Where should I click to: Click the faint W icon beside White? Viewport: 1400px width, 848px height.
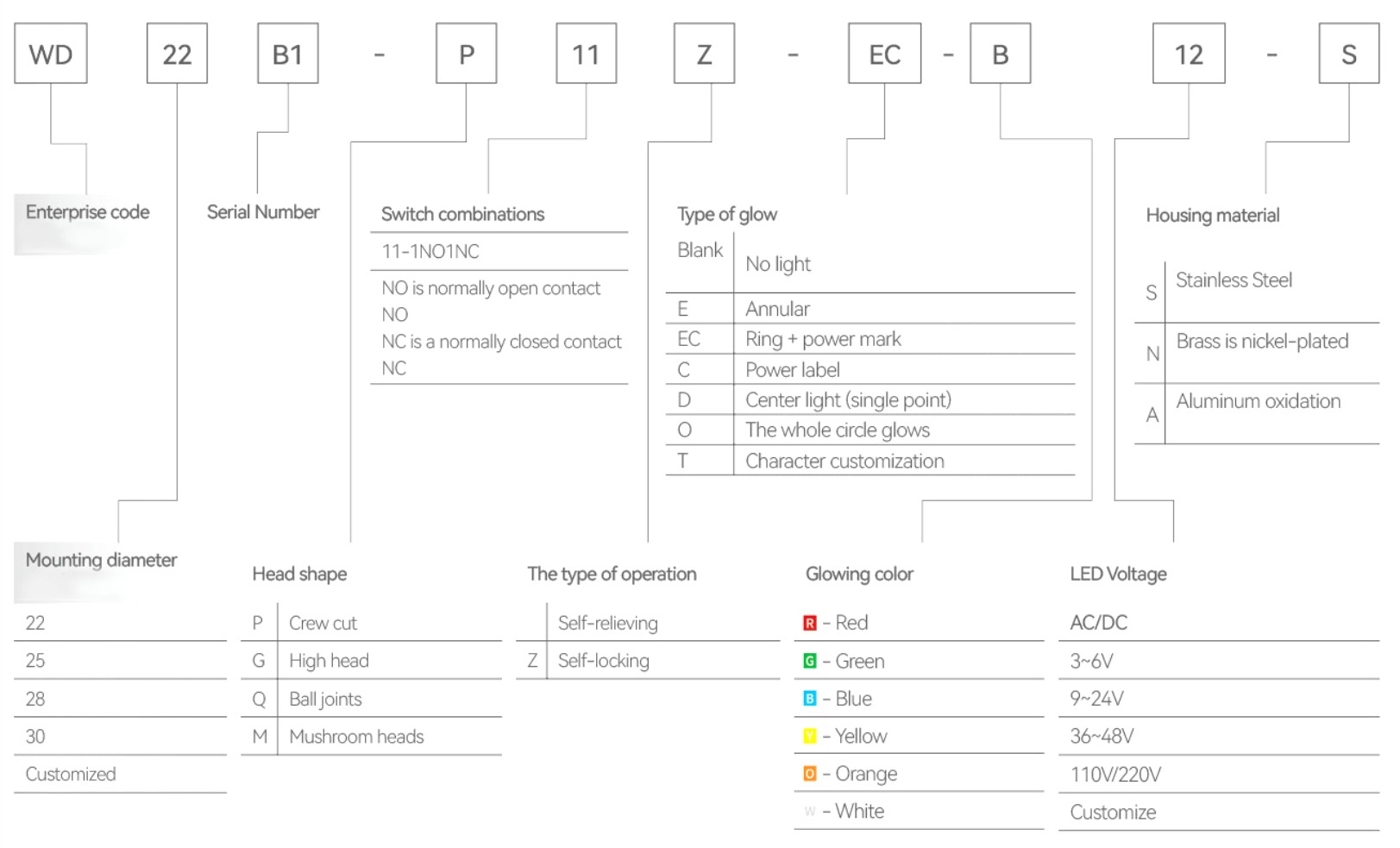click(809, 811)
